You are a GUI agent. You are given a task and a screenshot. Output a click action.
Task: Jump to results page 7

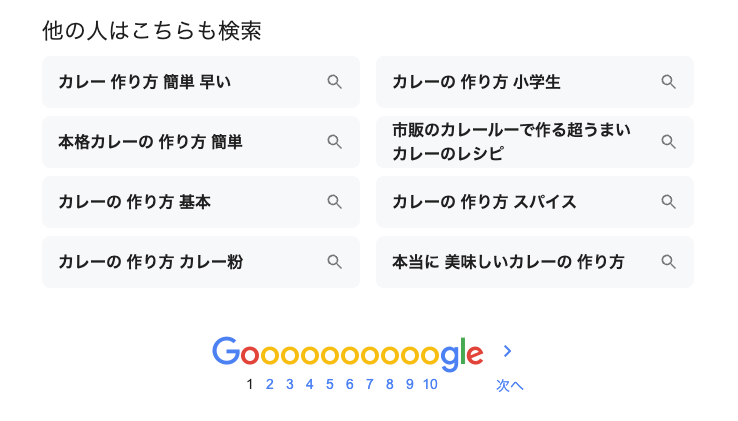[370, 384]
